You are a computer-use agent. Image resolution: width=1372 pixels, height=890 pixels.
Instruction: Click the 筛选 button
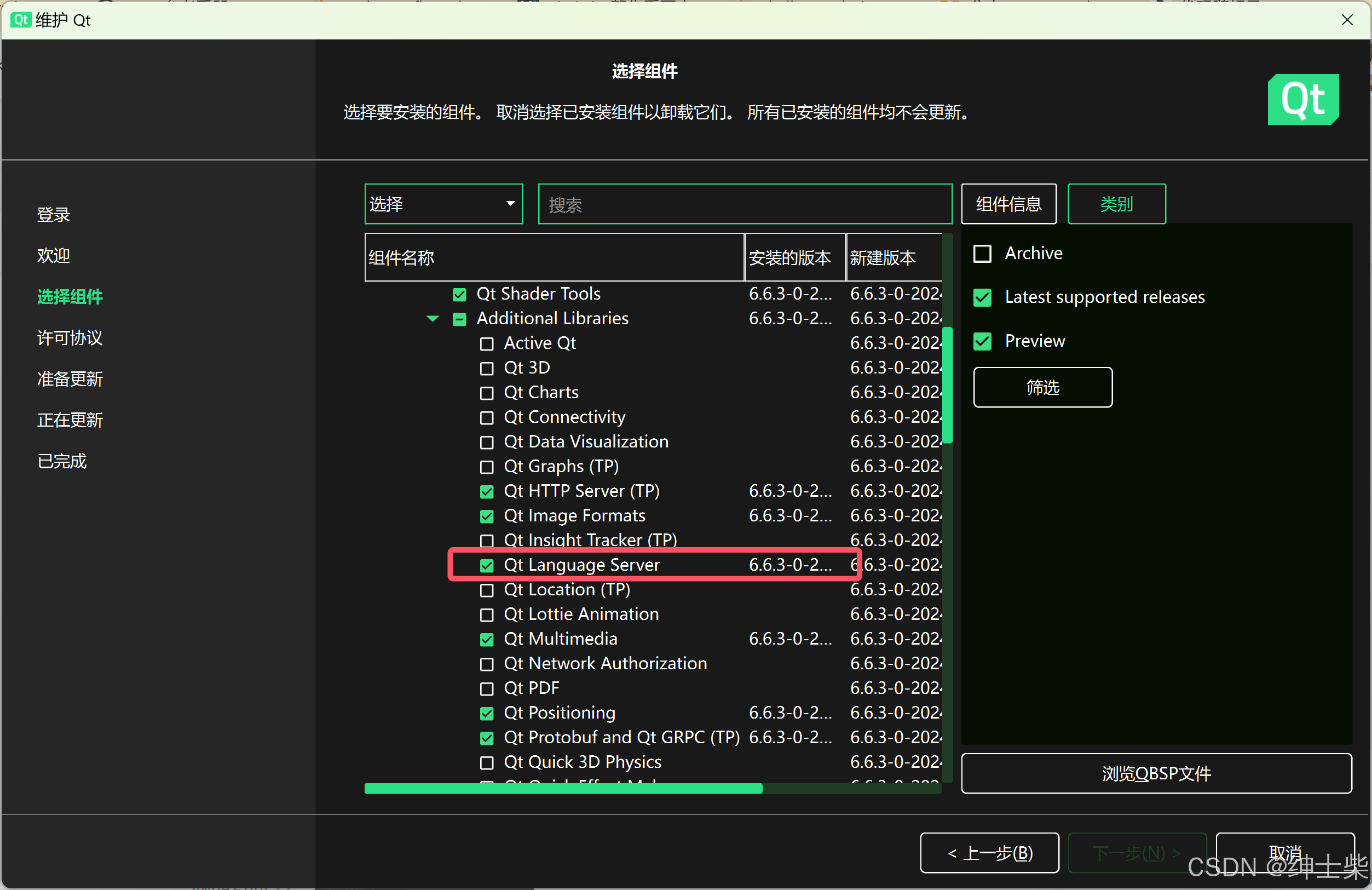point(1042,387)
